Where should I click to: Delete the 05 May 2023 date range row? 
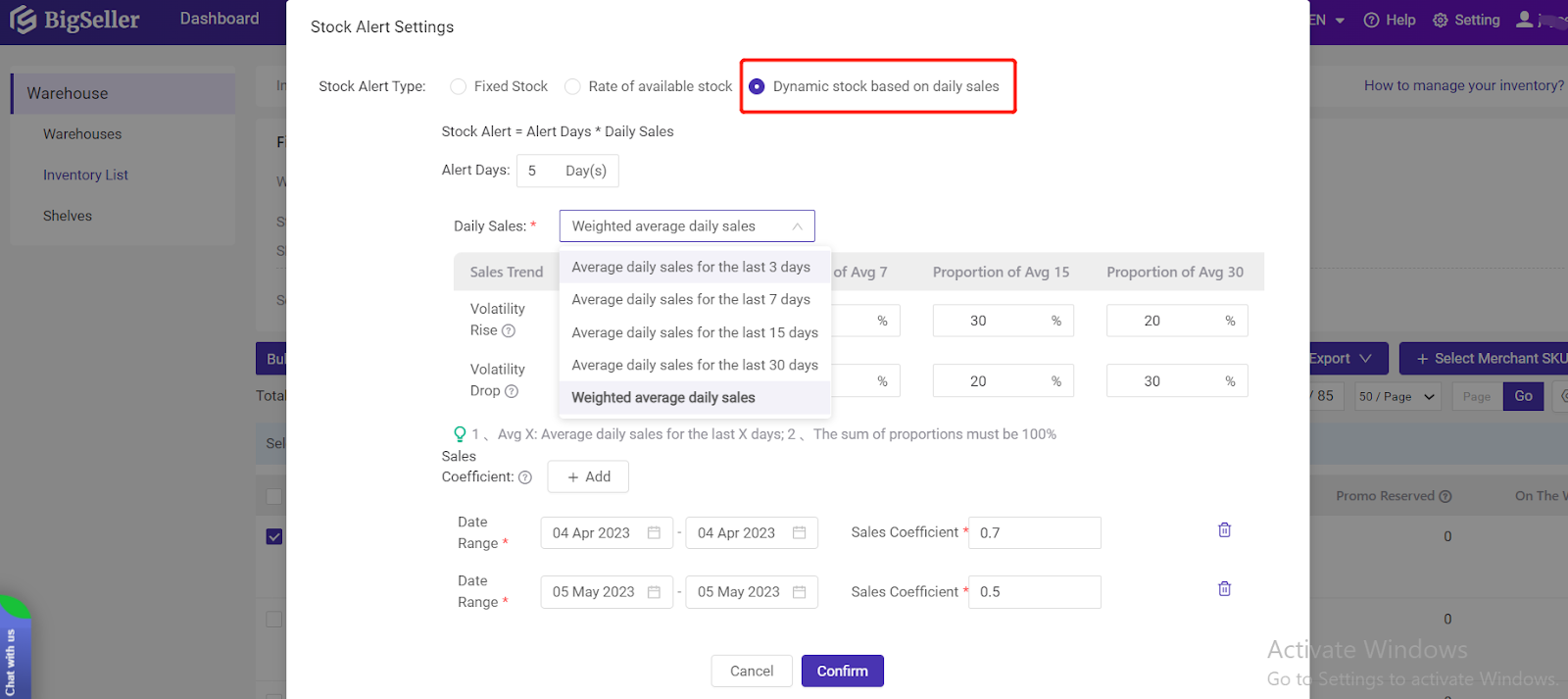point(1224,589)
